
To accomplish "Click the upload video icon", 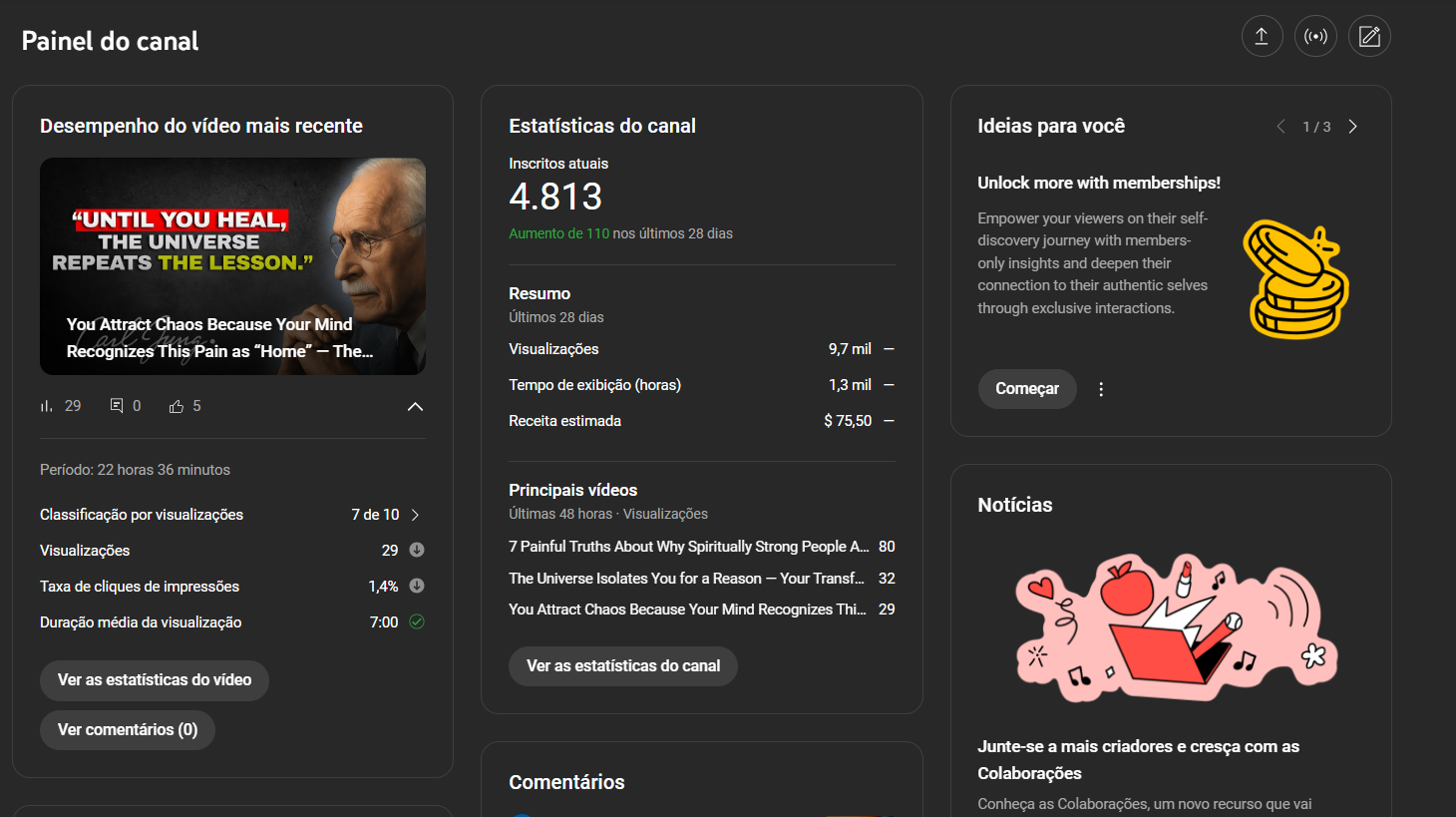I will point(1262,37).
